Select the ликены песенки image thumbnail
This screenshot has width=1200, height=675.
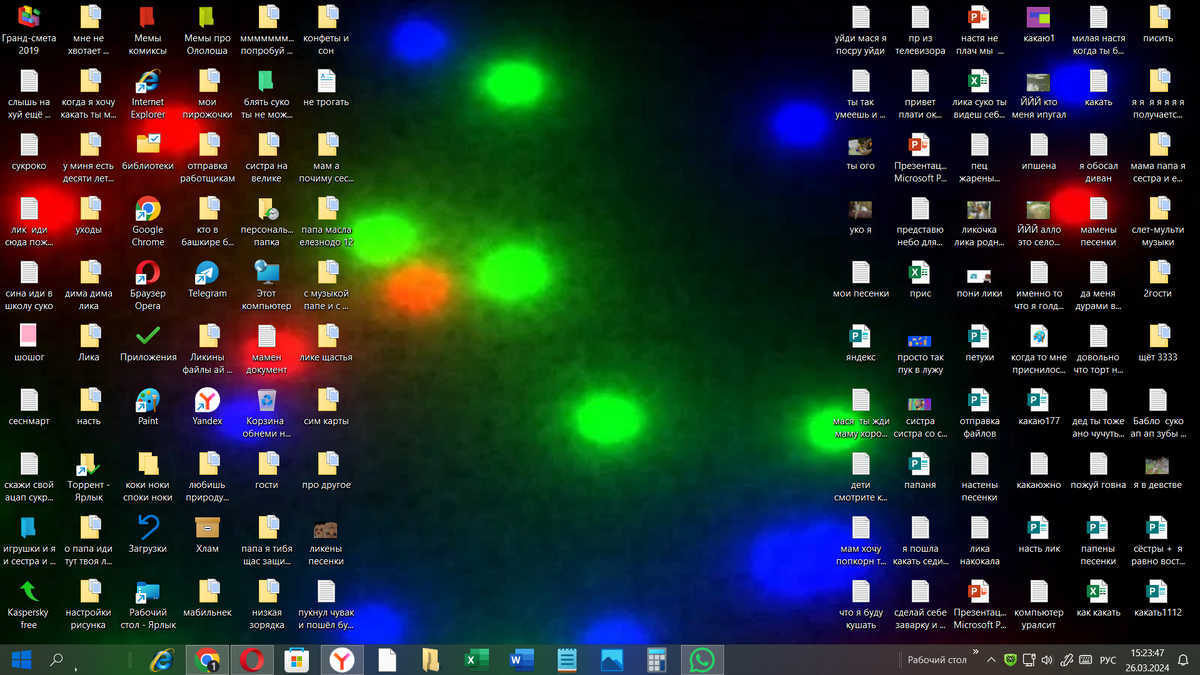click(x=326, y=528)
